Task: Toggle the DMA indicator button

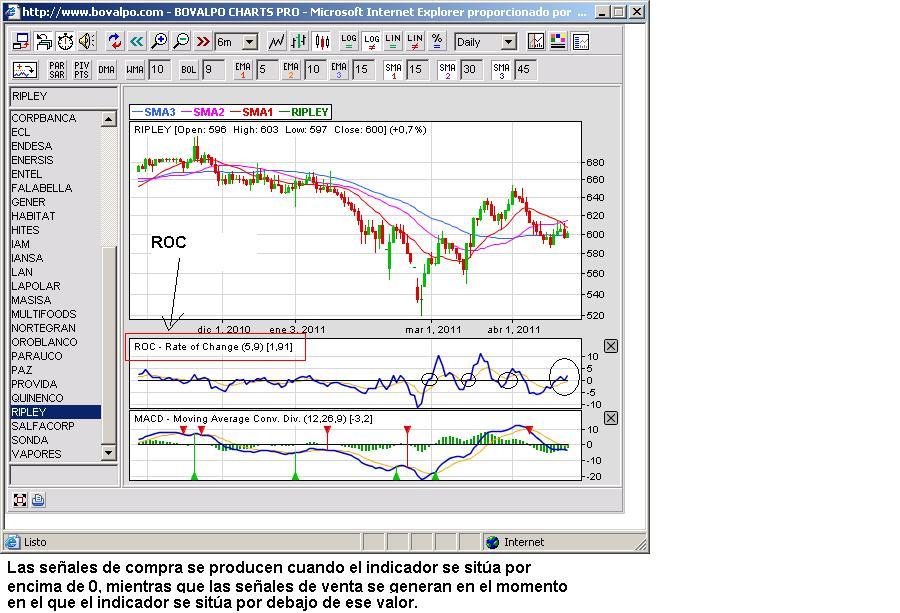Action: tap(107, 70)
